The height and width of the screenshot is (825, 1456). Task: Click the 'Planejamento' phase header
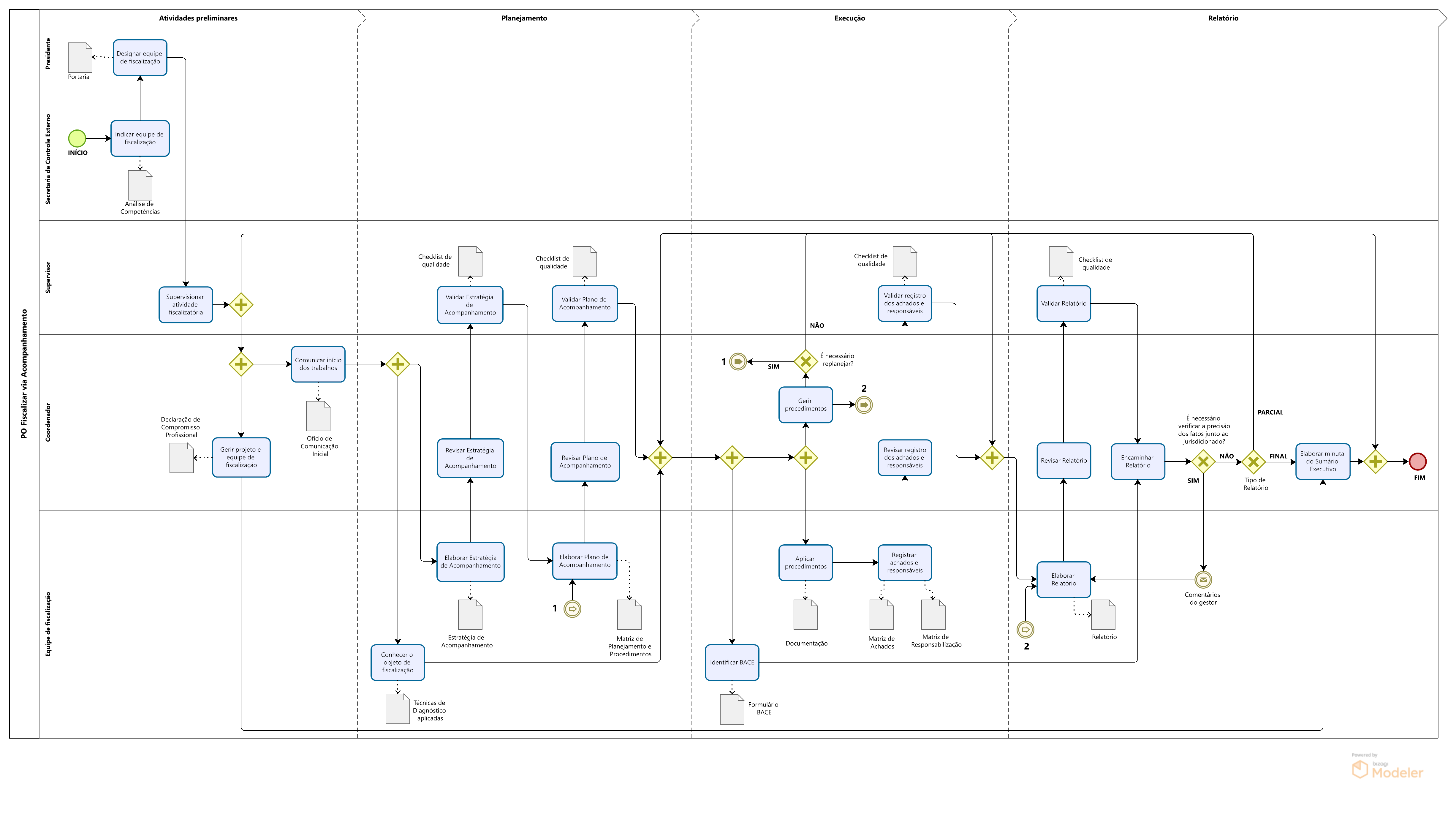[524, 18]
